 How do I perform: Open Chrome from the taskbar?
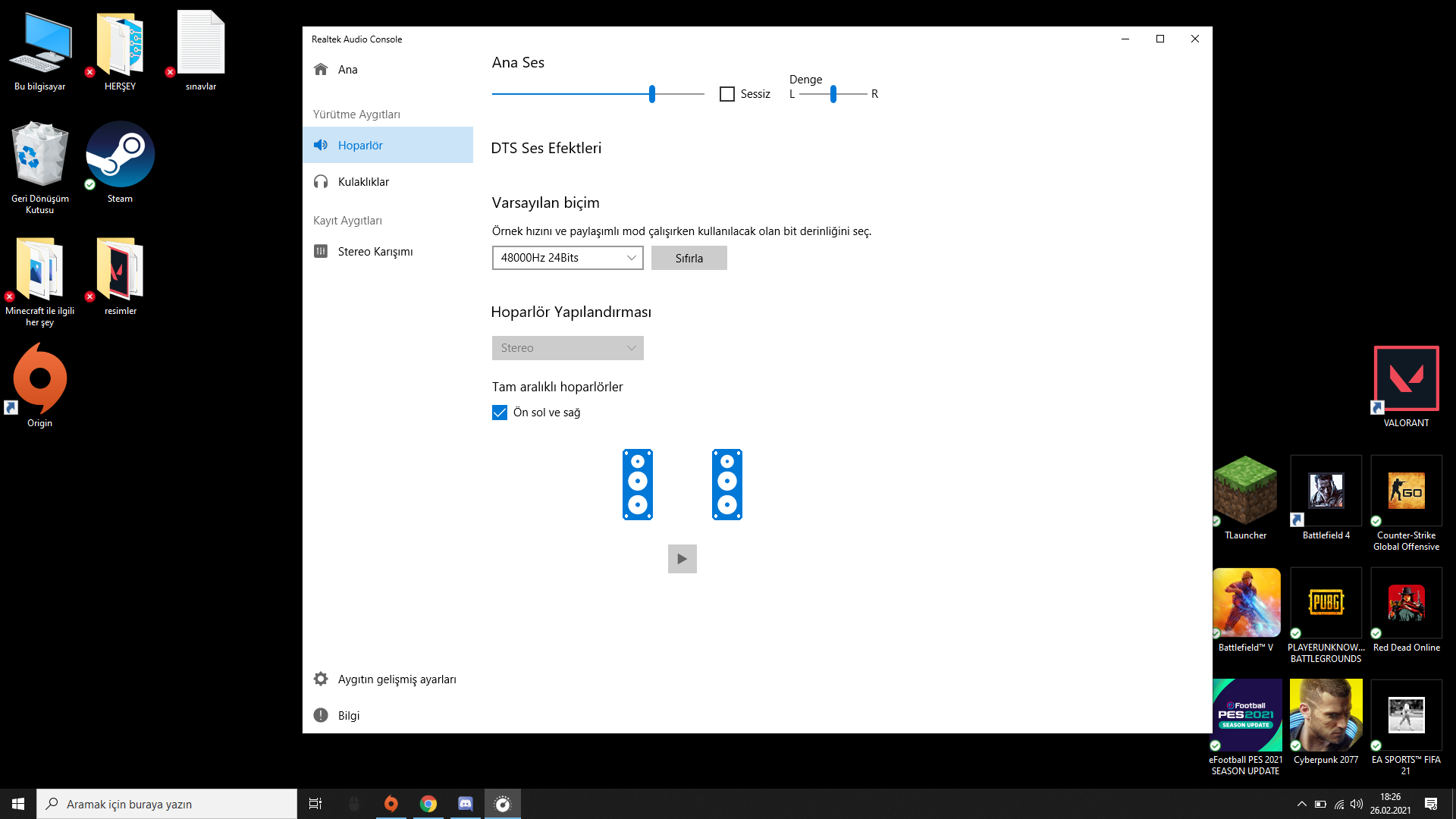[x=428, y=804]
